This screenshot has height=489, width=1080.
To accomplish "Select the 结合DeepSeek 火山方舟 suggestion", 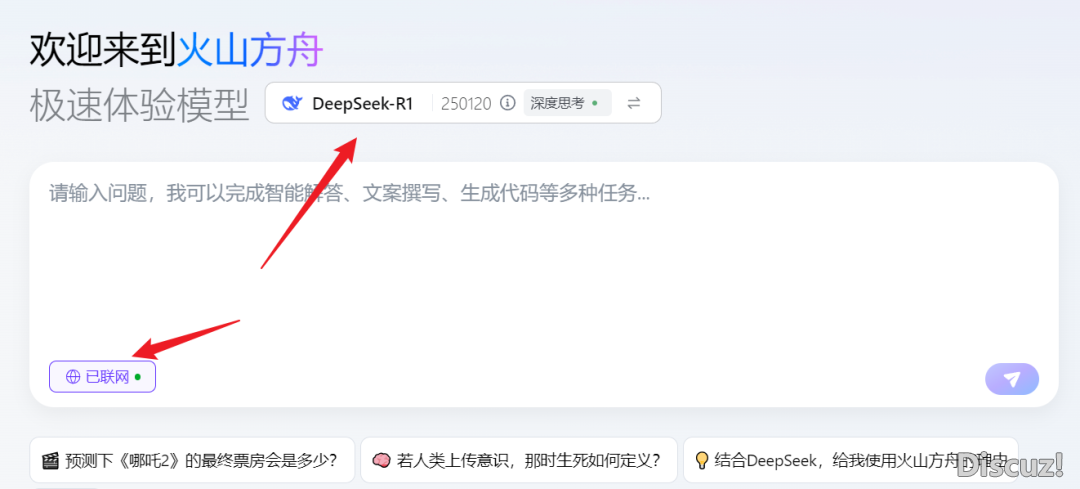I will (x=850, y=461).
